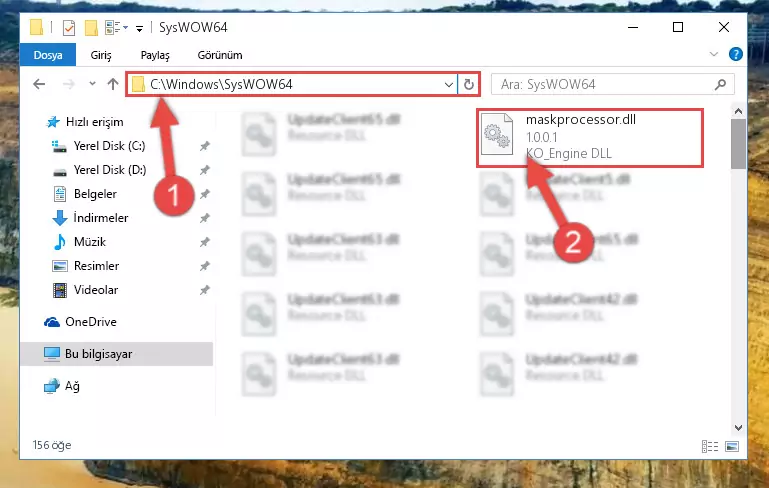Viewport: 769px width, 488px height.
Task: Expand the address bar history dropdown
Action: (448, 84)
